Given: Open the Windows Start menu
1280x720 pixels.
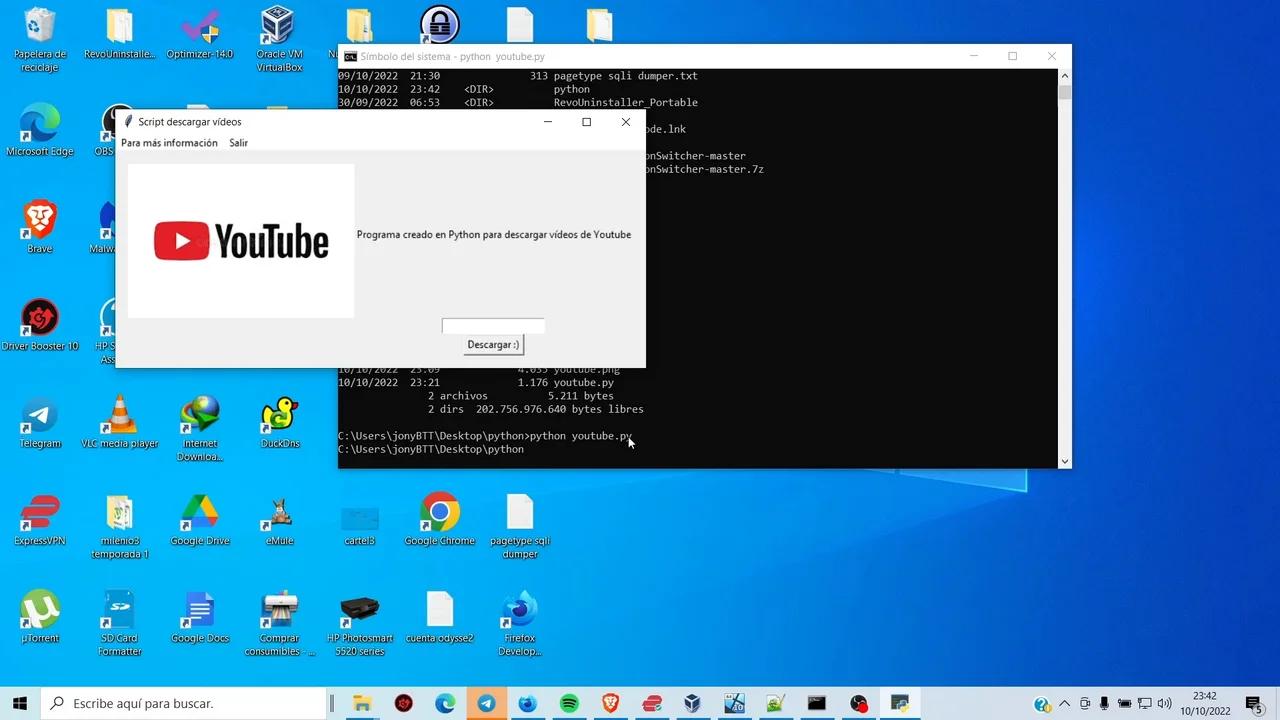Looking at the screenshot, I should point(18,703).
